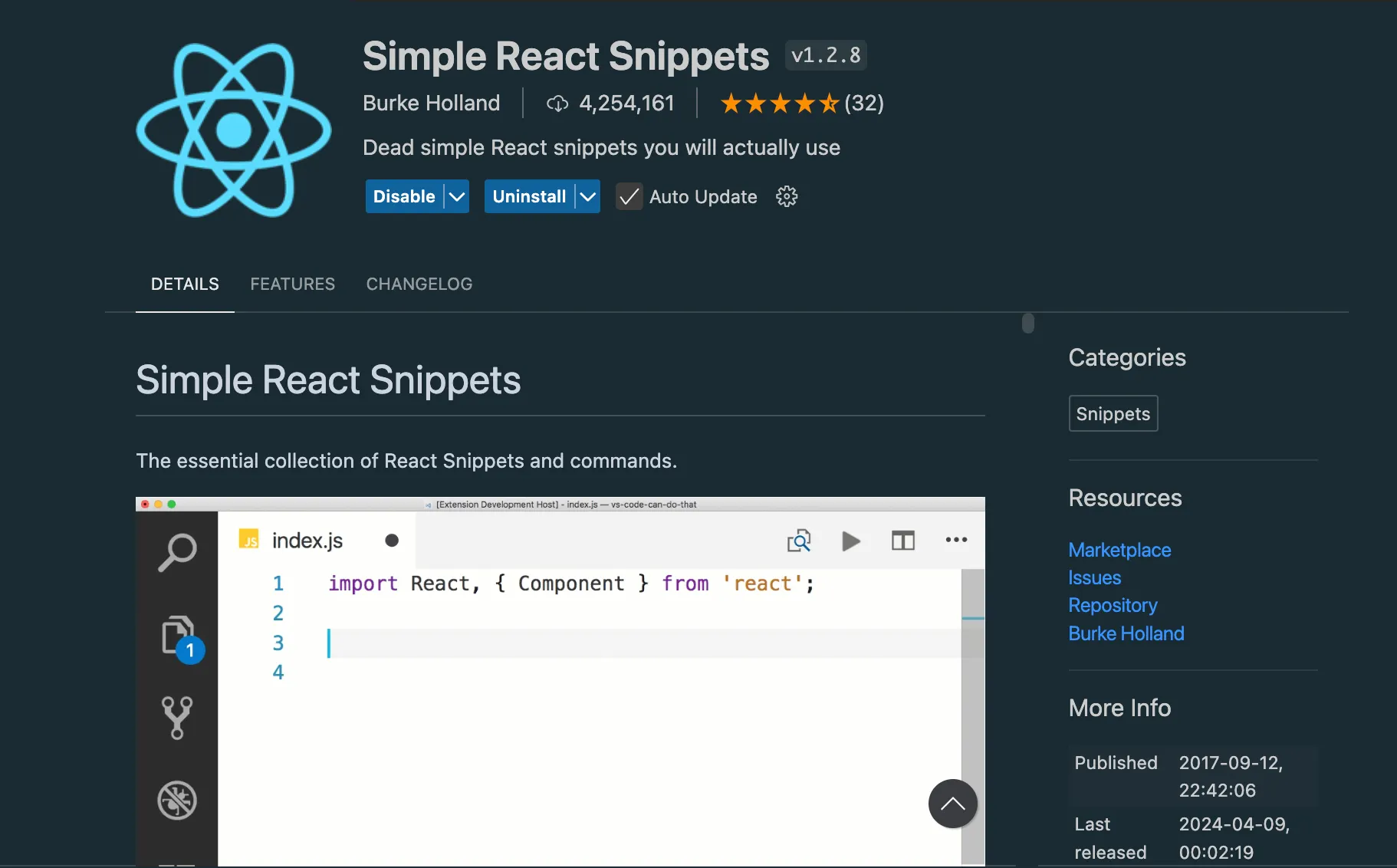Switch to the FEATURES tab
Screen dimensions: 1397x868
coord(293,284)
